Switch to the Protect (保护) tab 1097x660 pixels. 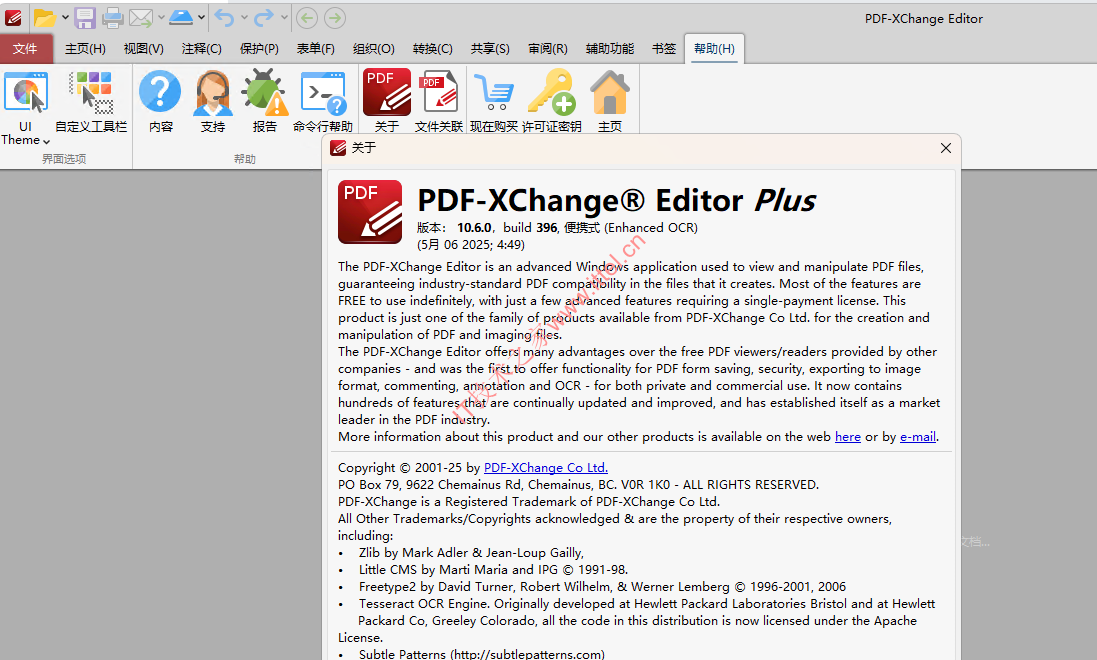(x=259, y=49)
